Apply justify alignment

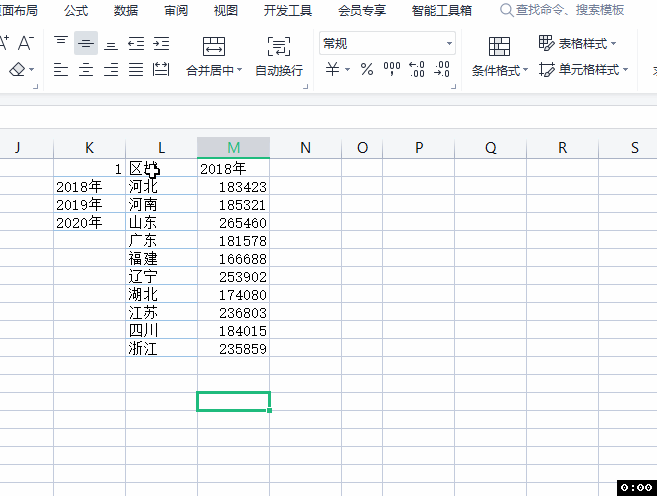136,70
